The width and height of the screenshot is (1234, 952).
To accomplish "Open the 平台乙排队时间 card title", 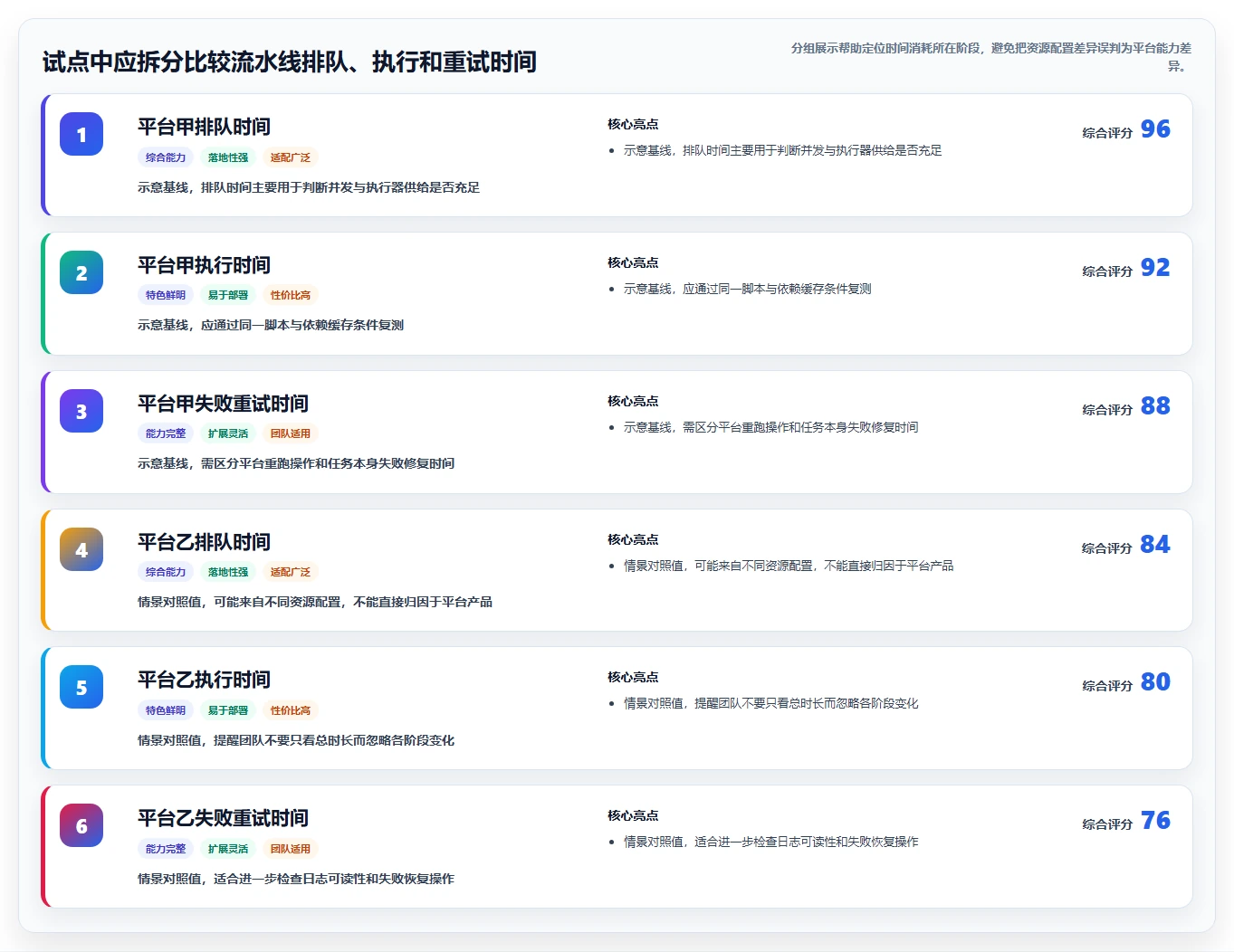I will 204,542.
